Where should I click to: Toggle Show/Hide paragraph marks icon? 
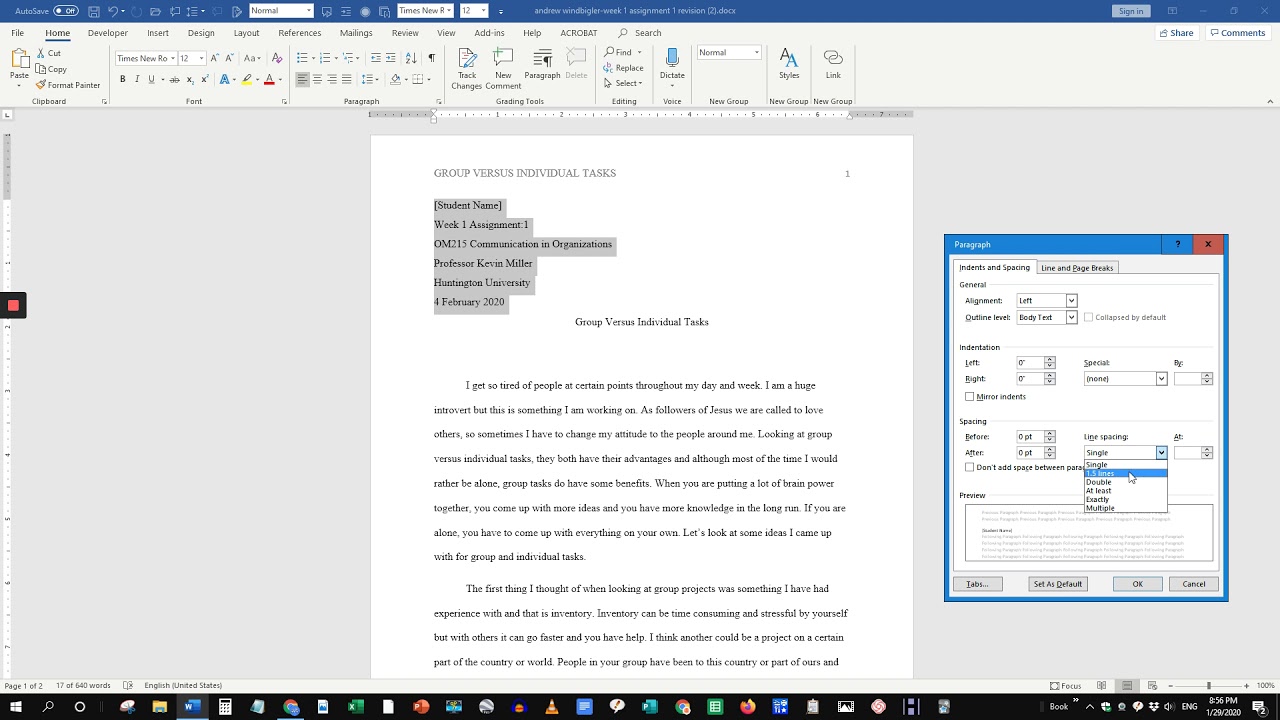[431, 58]
